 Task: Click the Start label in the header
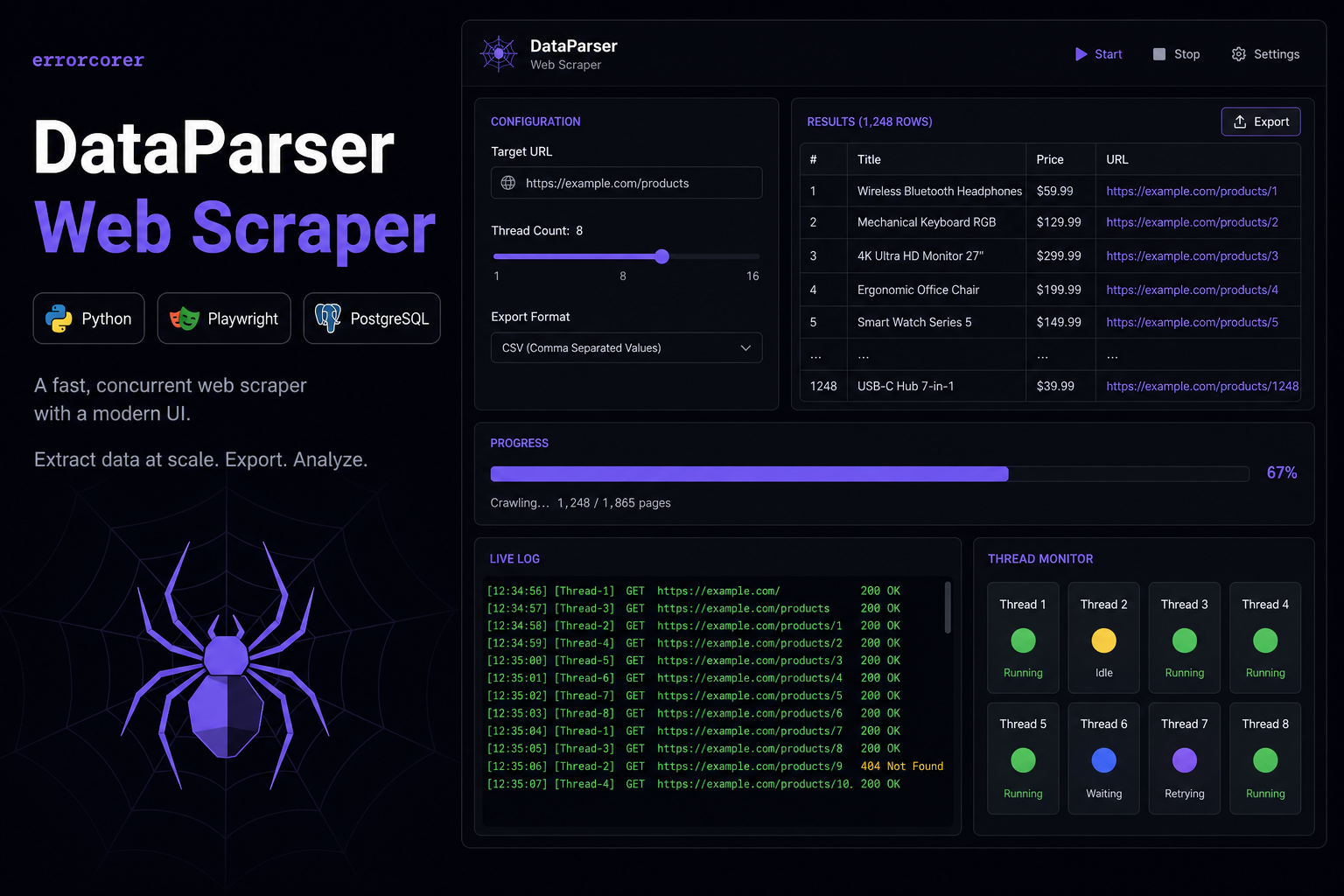click(x=1108, y=54)
